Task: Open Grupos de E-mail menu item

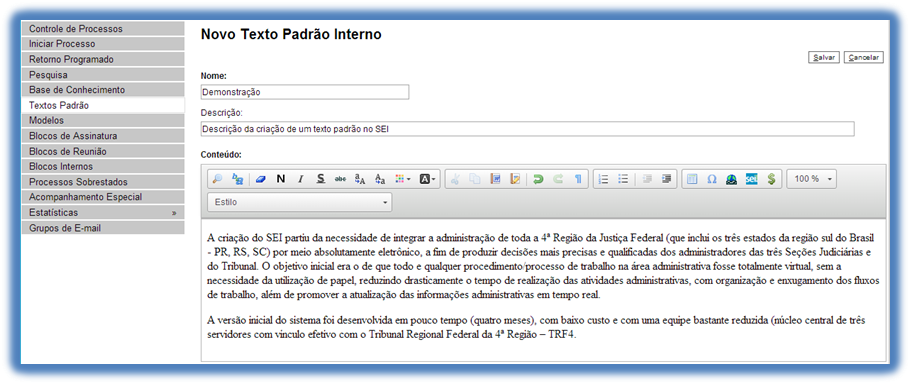Action: click(x=103, y=228)
